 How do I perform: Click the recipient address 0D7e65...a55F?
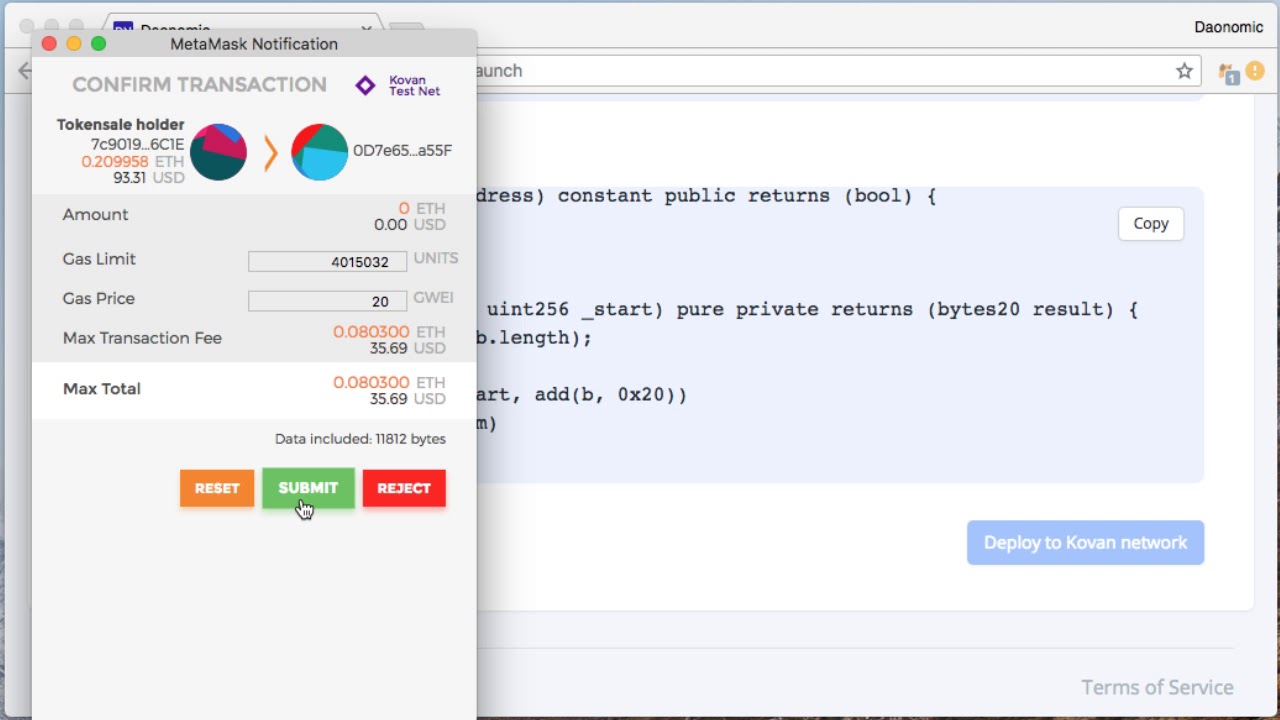(x=402, y=151)
